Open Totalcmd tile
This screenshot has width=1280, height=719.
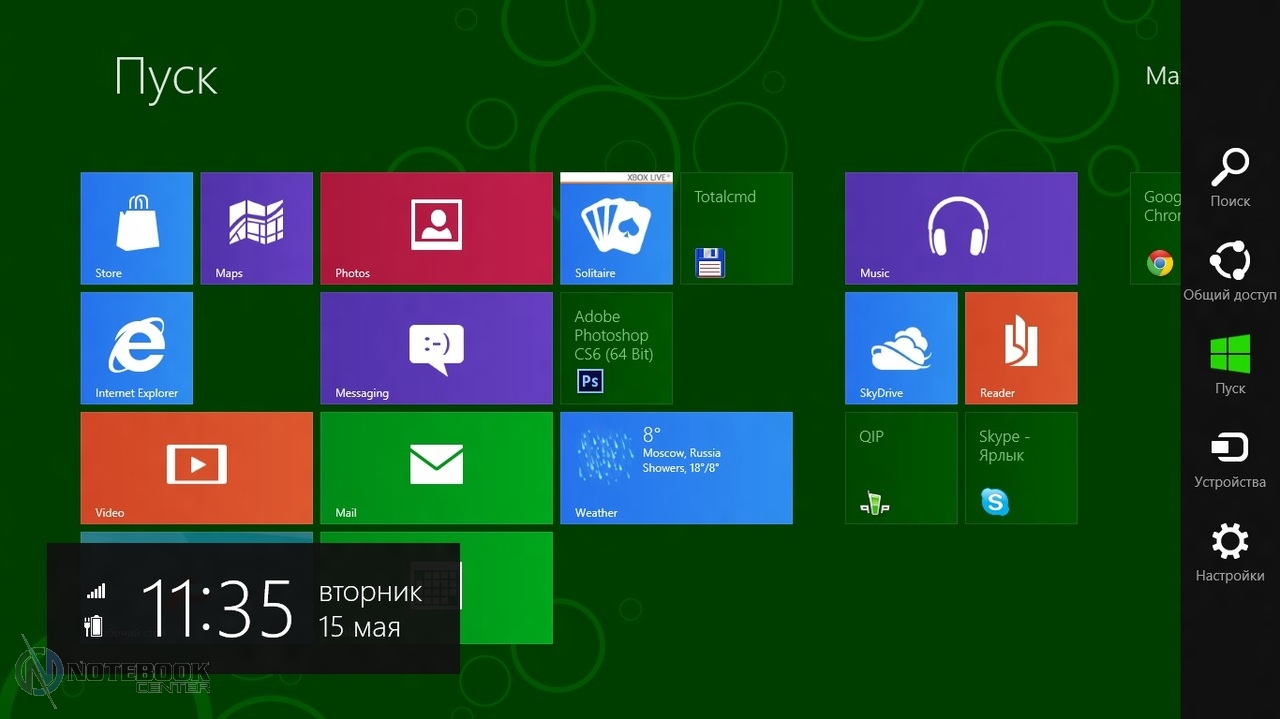point(736,228)
